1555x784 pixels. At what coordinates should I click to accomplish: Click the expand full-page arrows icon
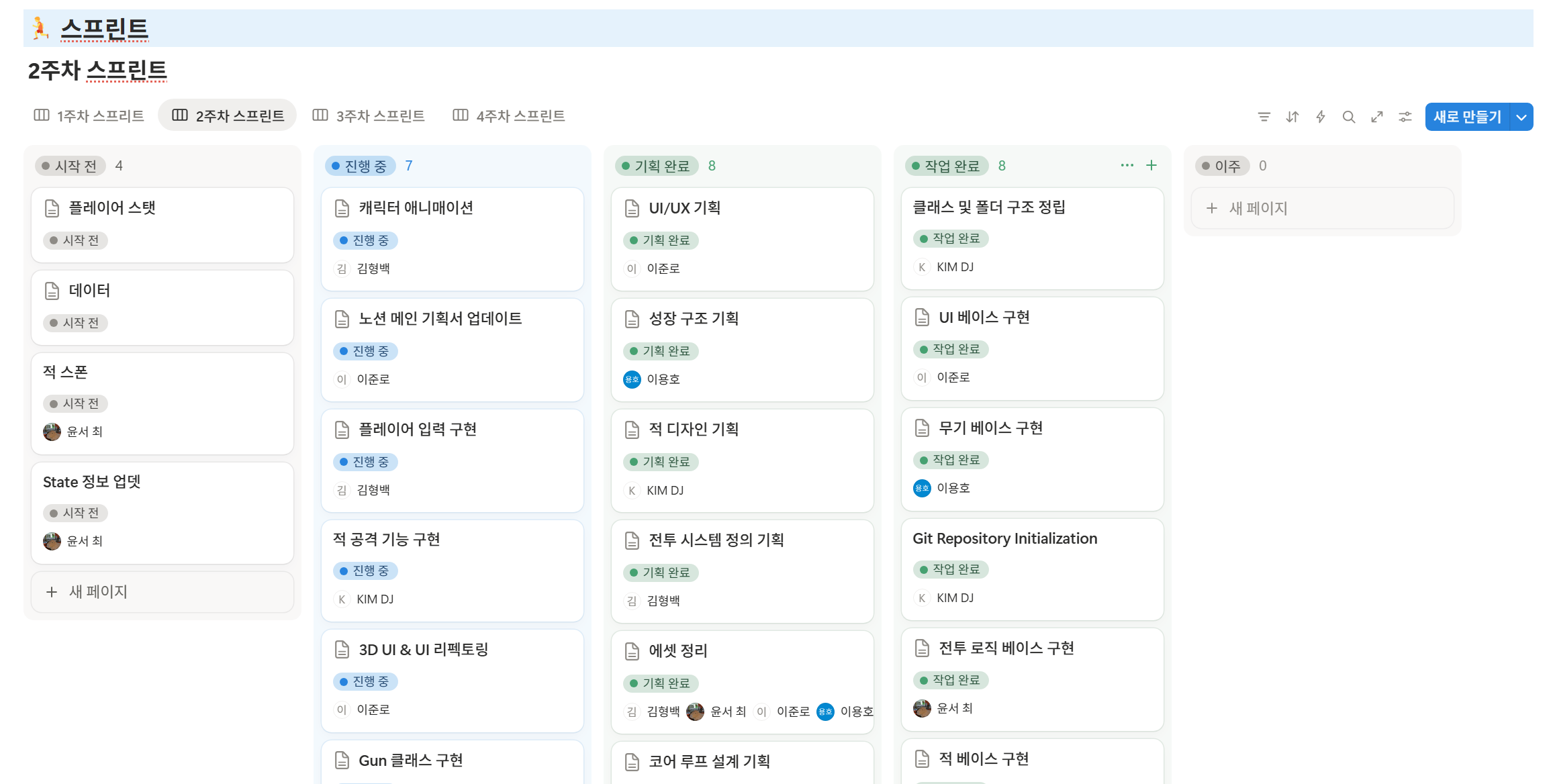pos(1376,117)
